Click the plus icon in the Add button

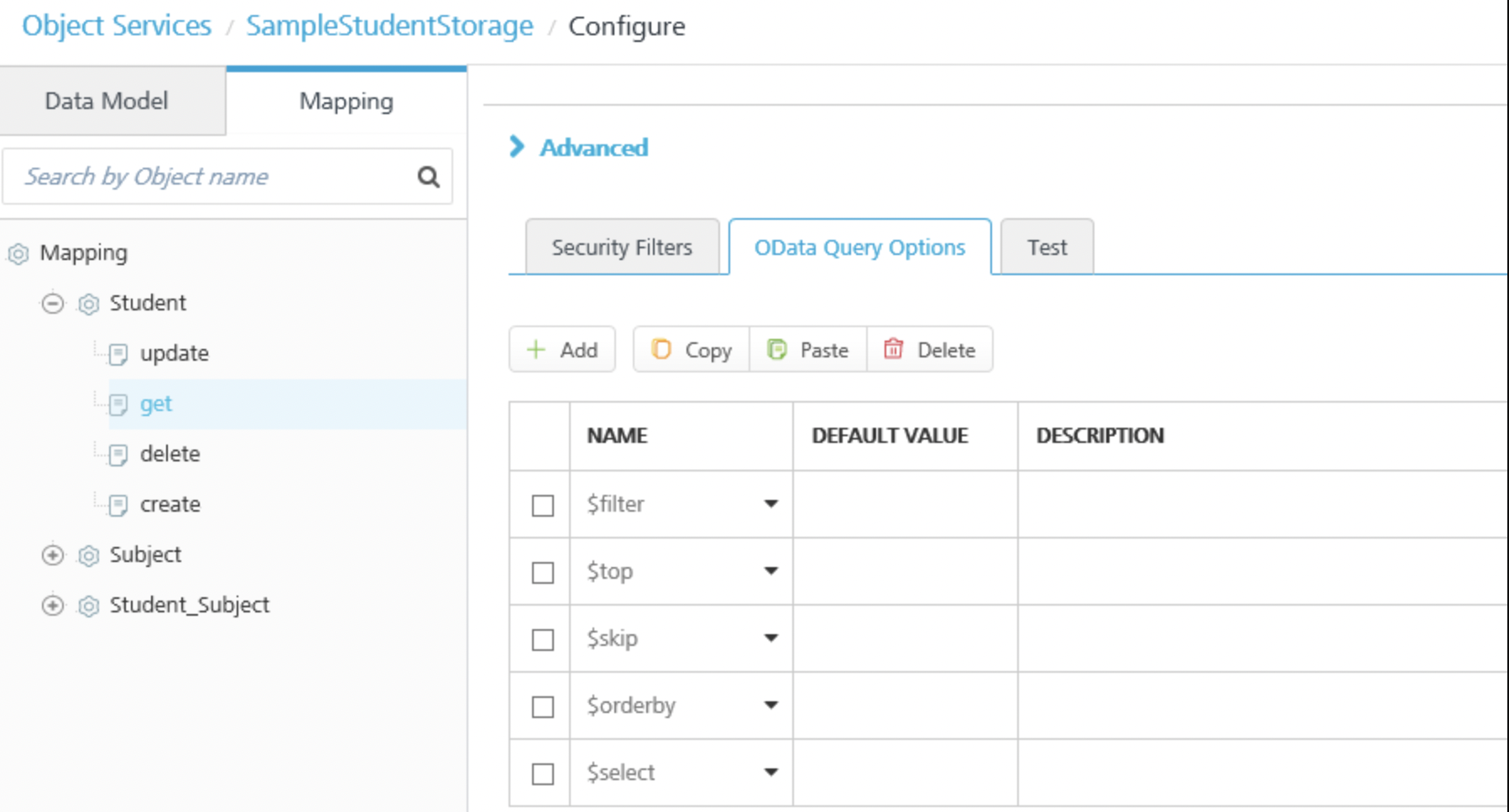click(x=535, y=349)
